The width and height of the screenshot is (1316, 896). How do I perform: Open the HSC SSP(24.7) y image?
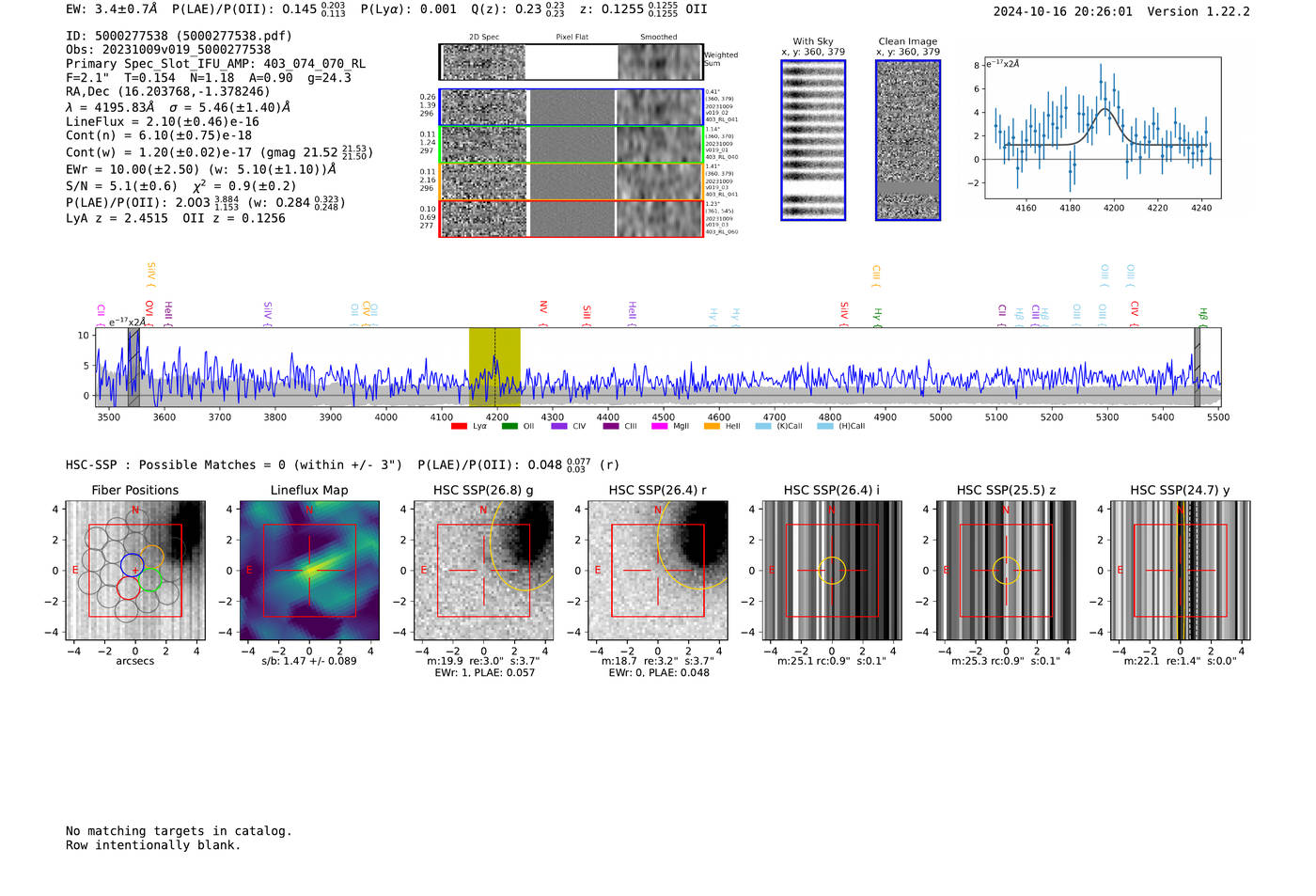pos(1180,570)
